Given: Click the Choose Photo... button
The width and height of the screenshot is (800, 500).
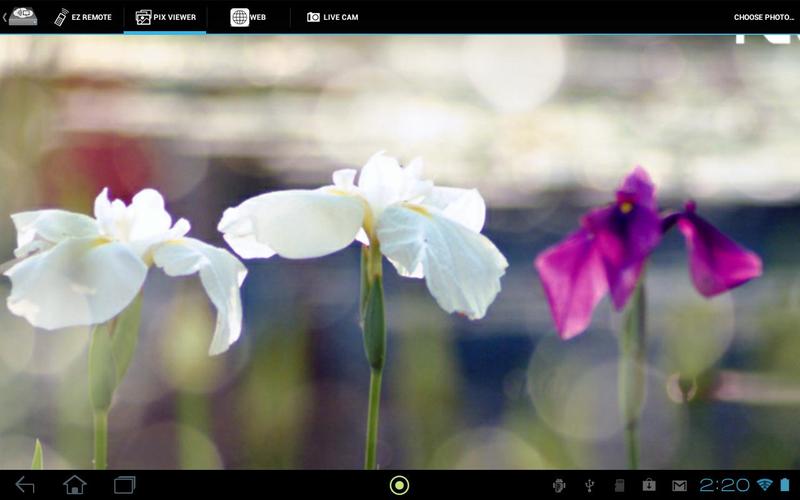Looking at the screenshot, I should tap(764, 17).
